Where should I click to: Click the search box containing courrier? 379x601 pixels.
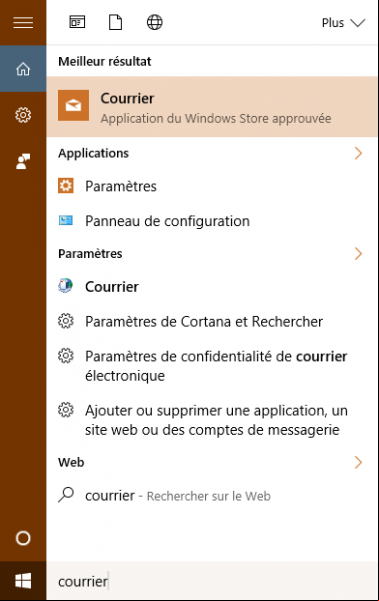[212, 581]
